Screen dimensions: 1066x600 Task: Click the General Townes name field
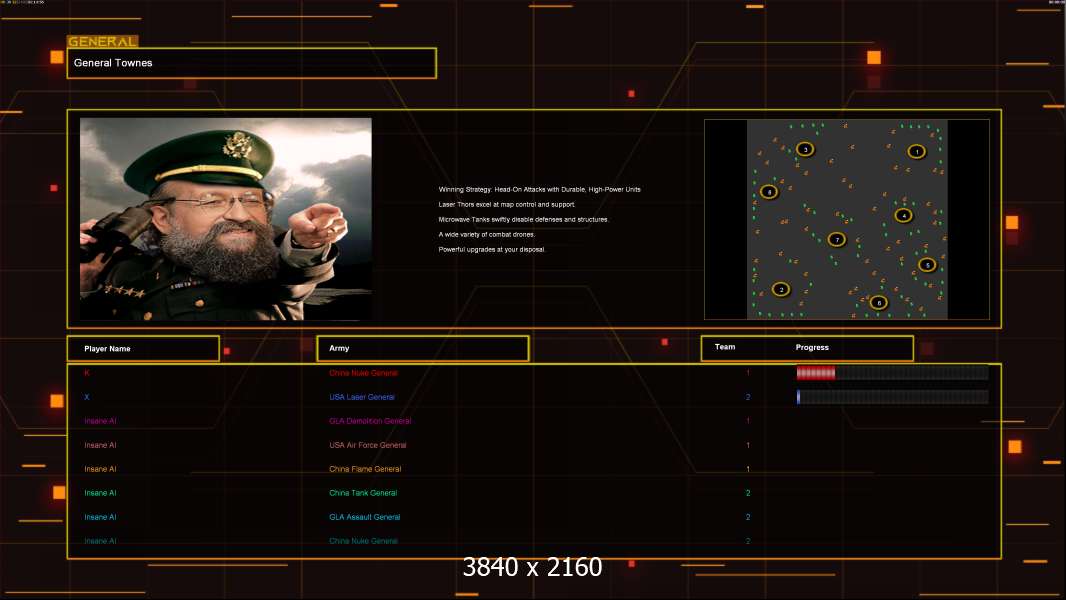click(252, 63)
